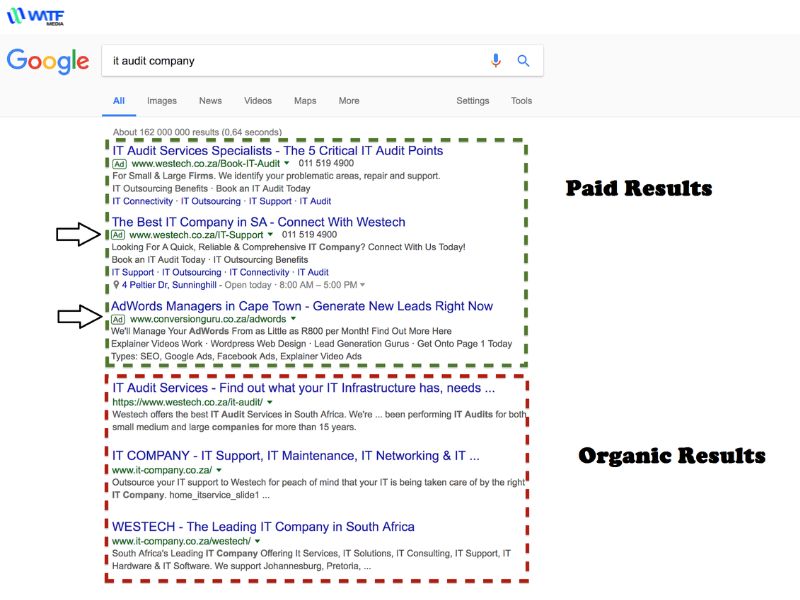Click URL www.westech.co.za/IT-Support
The image size is (800, 600).
coord(196,235)
